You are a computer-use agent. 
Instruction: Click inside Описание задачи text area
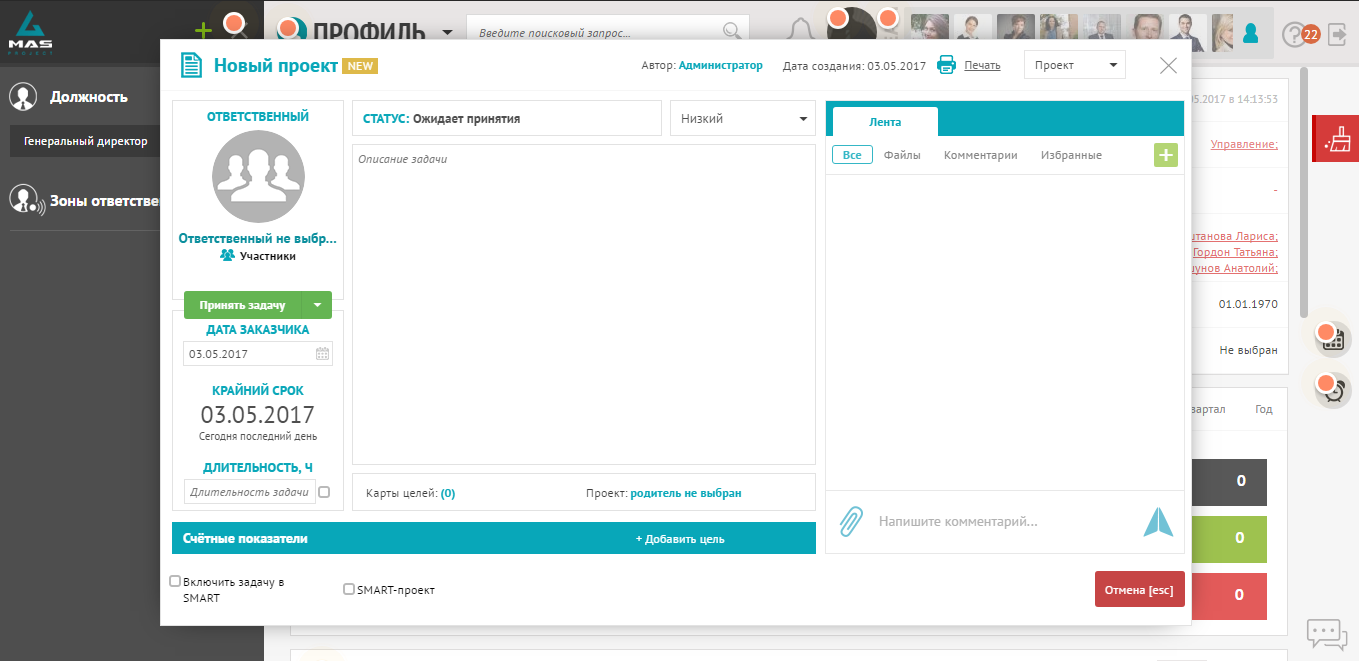tap(584, 304)
